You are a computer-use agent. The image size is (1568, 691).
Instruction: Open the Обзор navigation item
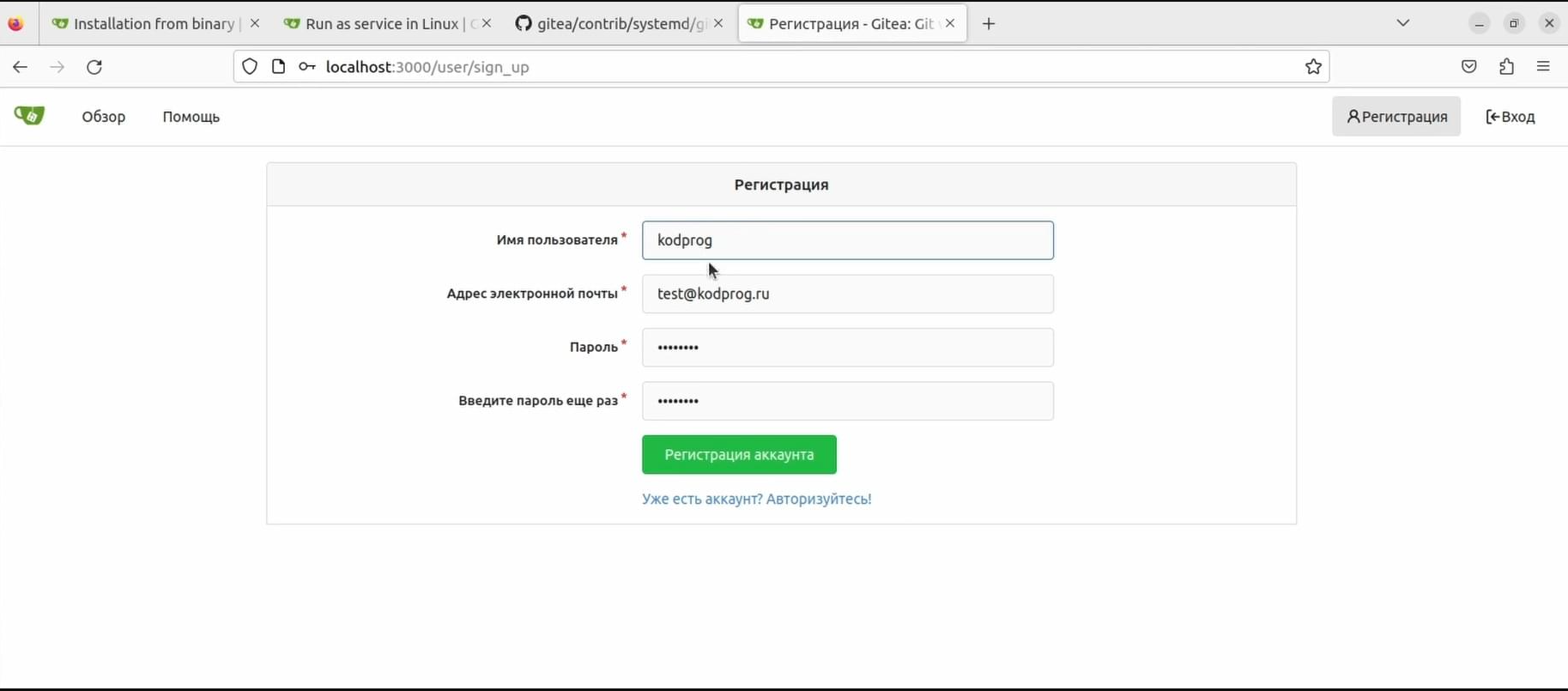click(x=104, y=117)
